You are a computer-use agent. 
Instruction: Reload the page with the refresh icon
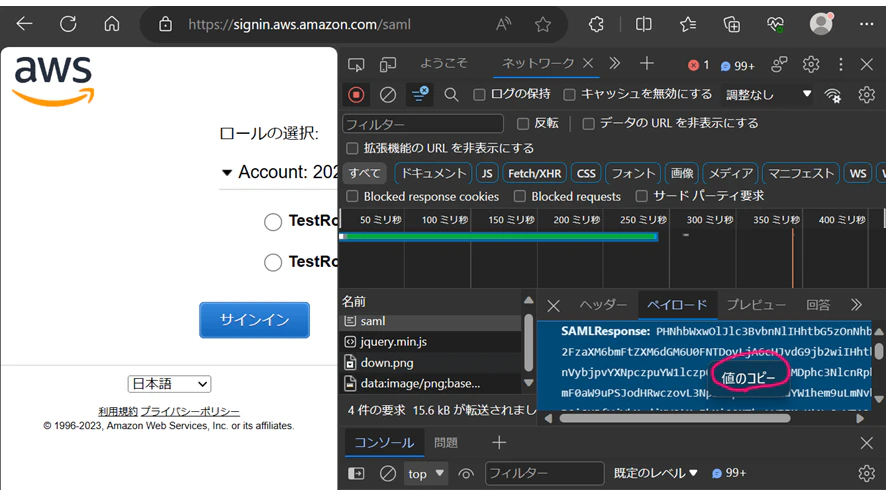pos(68,24)
